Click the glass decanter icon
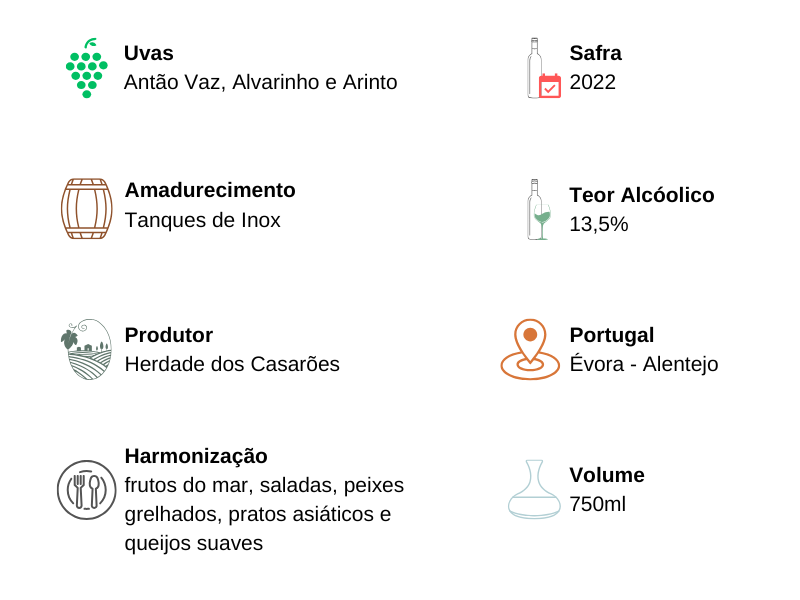 pyautogui.click(x=534, y=489)
